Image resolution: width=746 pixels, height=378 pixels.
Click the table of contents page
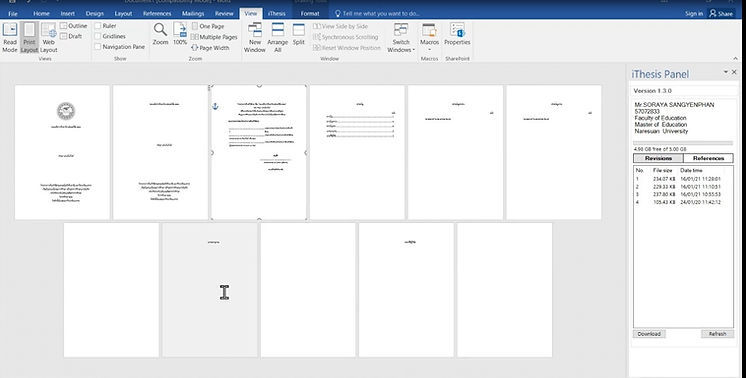(x=357, y=152)
